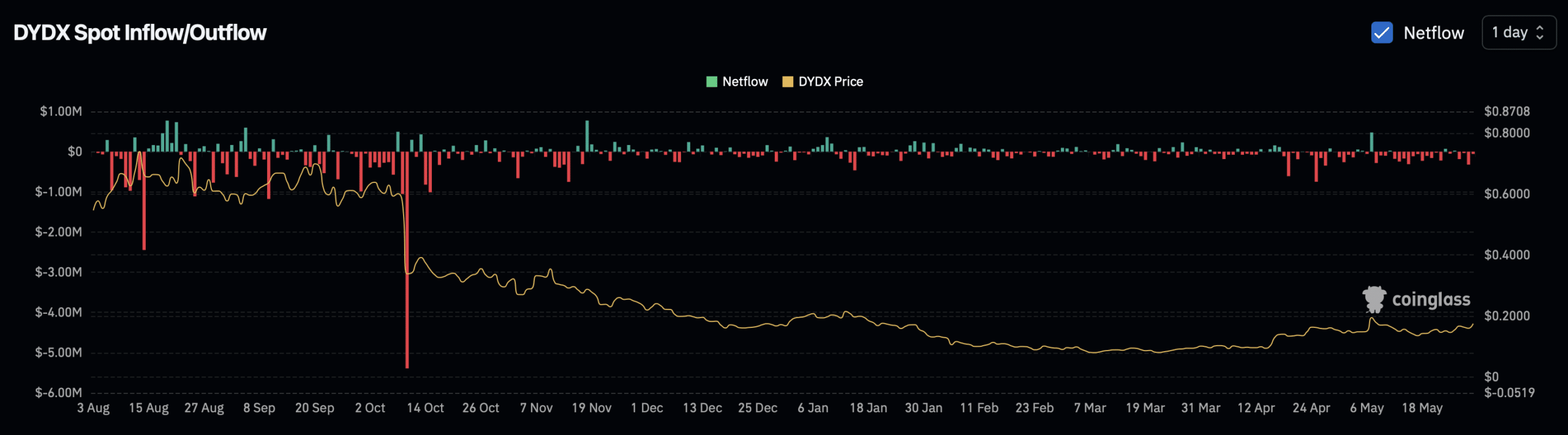This screenshot has width=1568, height=435.
Task: Select the $-3.00M axis label
Action: point(58,272)
